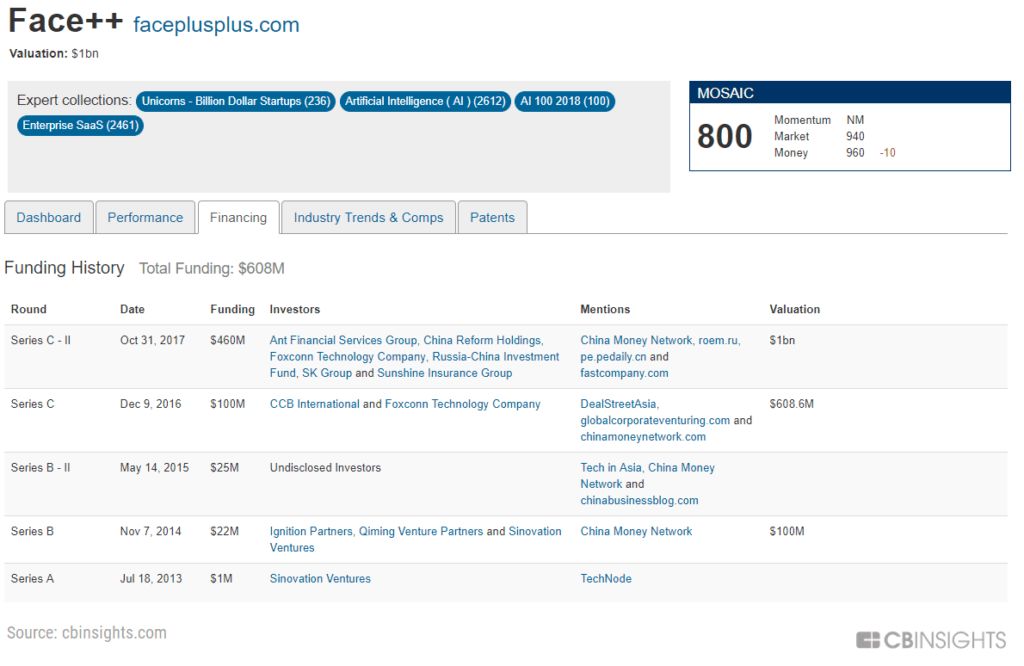Viewport: 1024px width, 666px height.
Task: Click the Date column header
Action: pos(132,309)
